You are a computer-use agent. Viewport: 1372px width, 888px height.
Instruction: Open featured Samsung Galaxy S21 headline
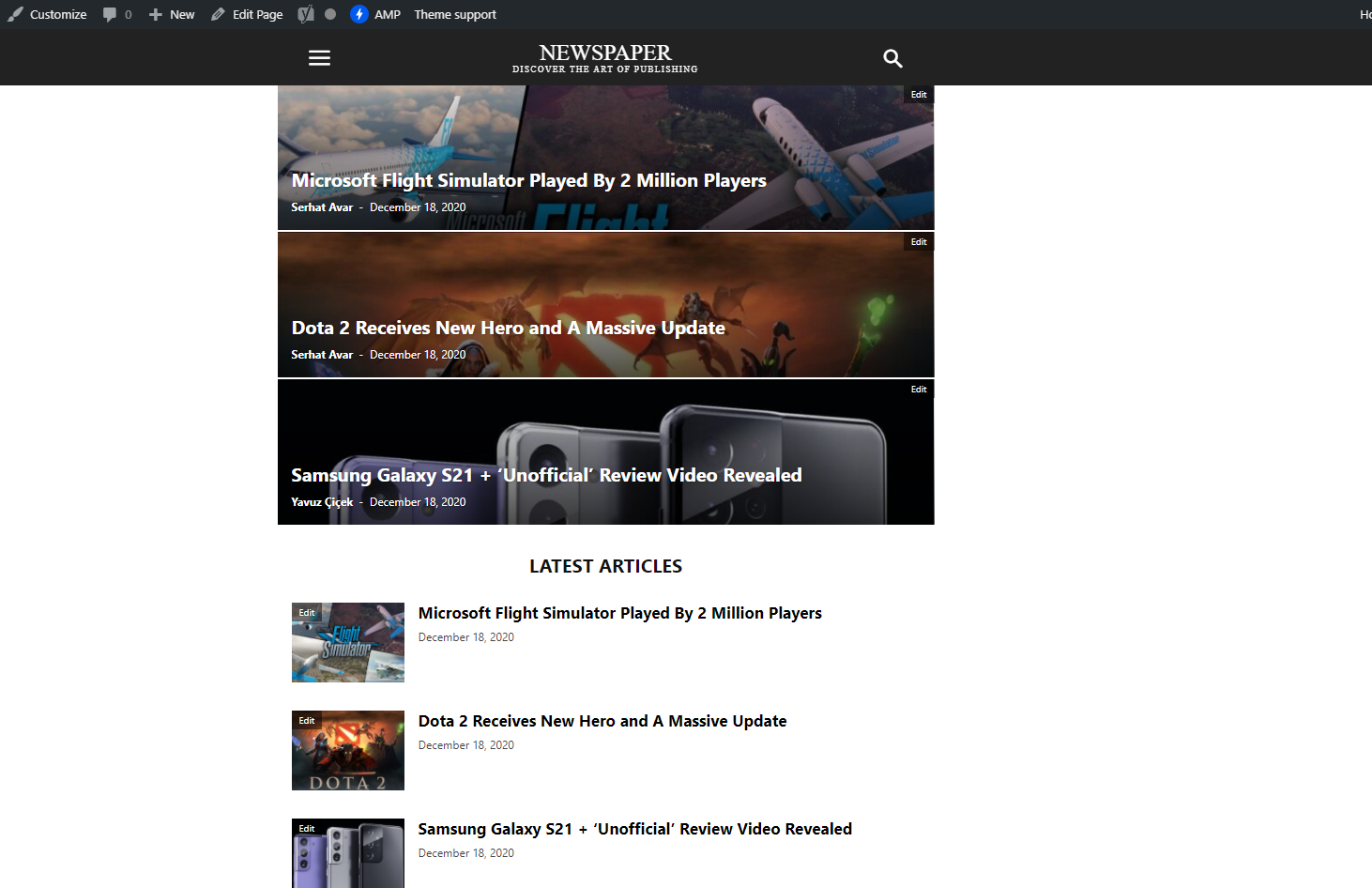[x=546, y=475]
